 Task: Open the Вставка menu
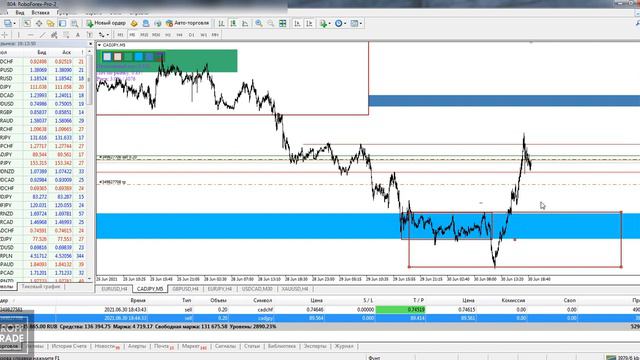point(40,13)
